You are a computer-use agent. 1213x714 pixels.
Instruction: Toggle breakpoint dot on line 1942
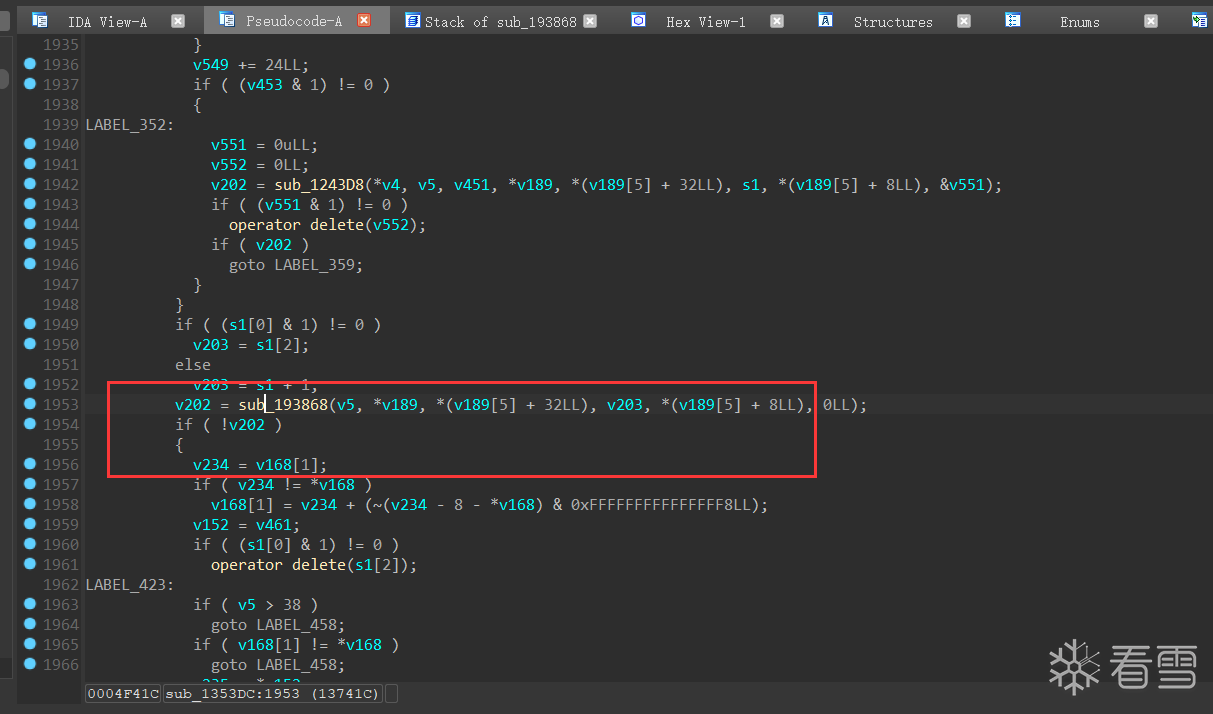click(x=30, y=184)
